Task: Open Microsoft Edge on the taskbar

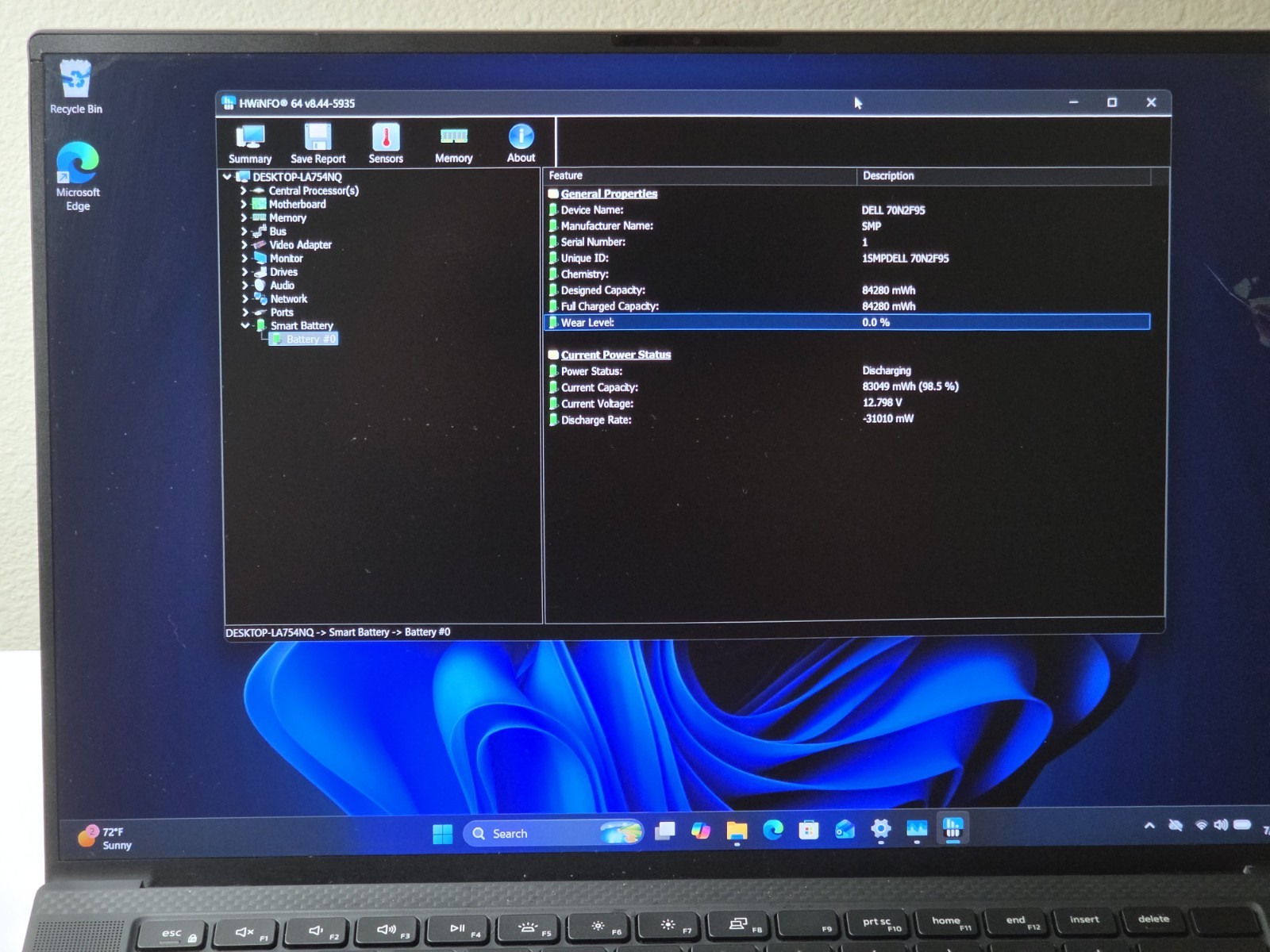Action: (x=773, y=830)
